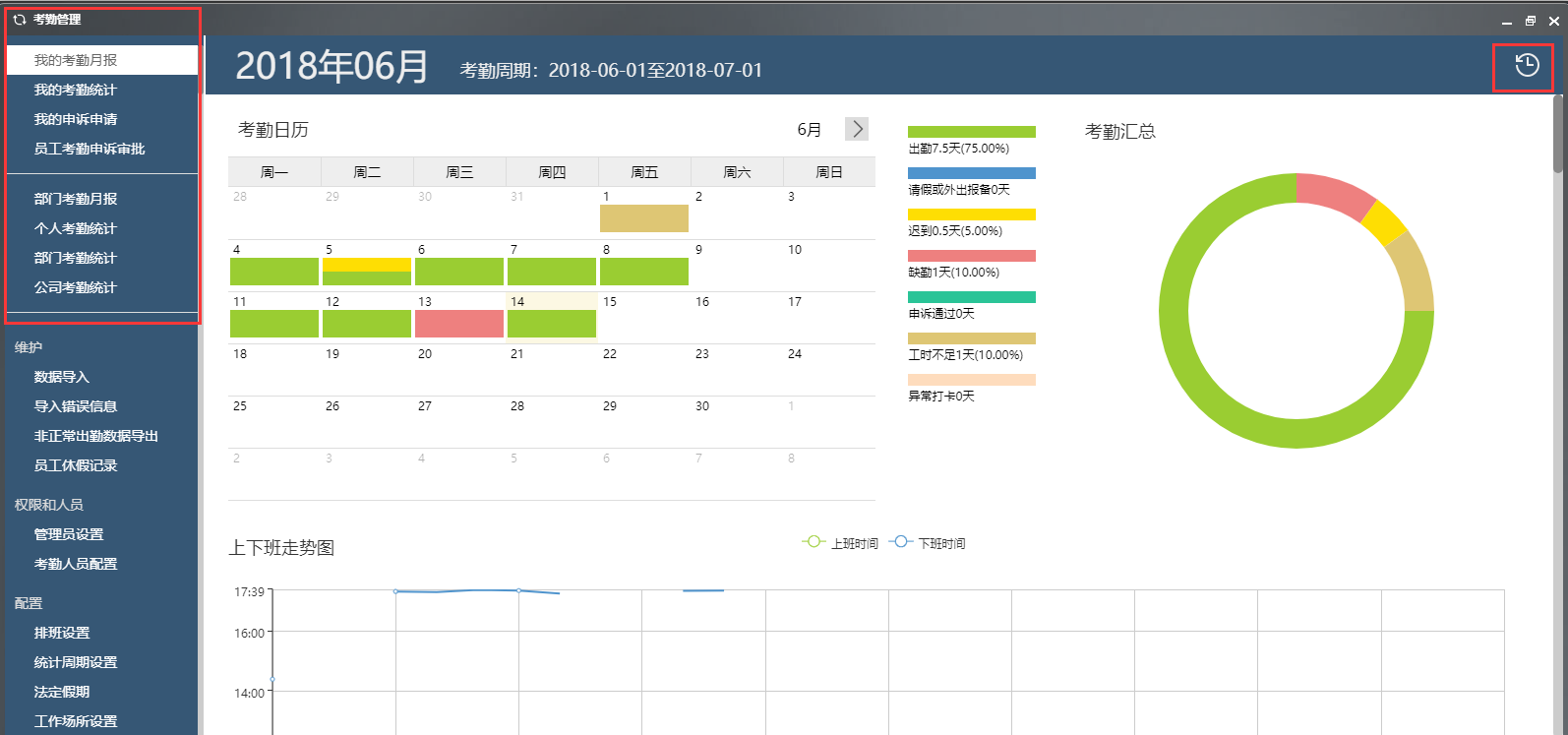This screenshot has height=735, width=1568.
Task: Open 数据导入 under 维护
Action: pyautogui.click(x=62, y=377)
